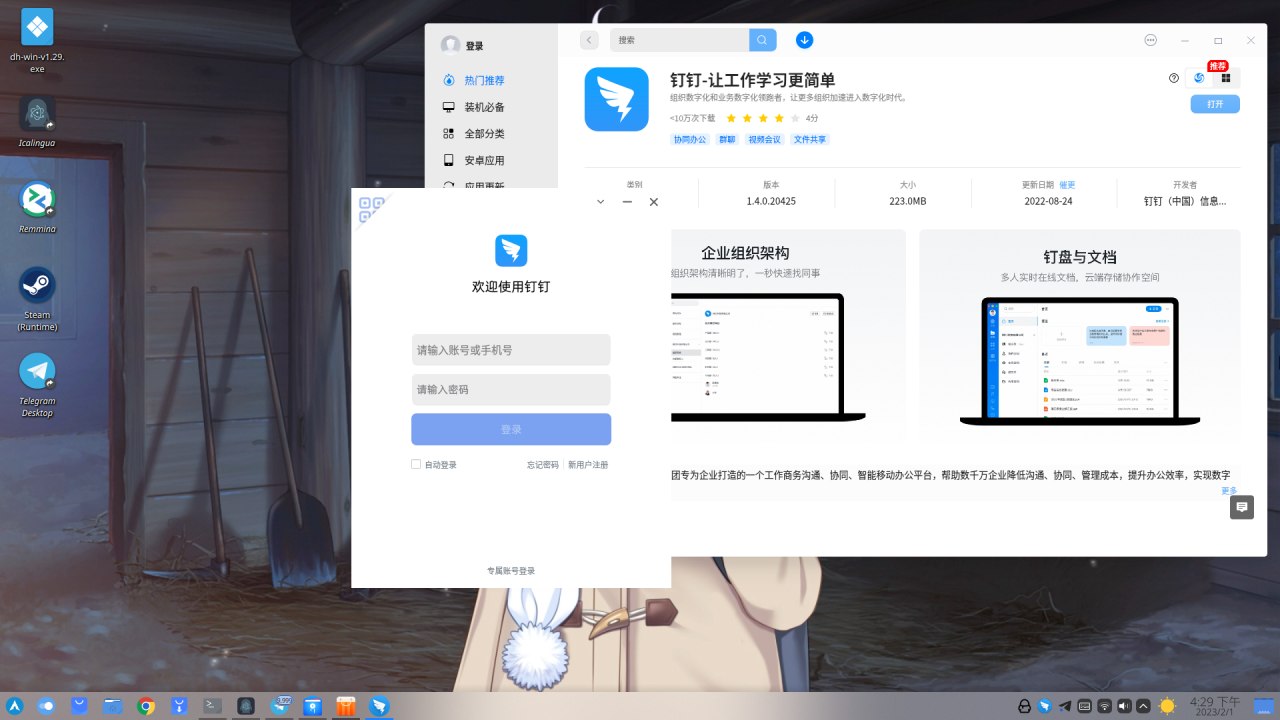Click 专属账号登录 link
This screenshot has width=1280, height=720.
coord(511,571)
